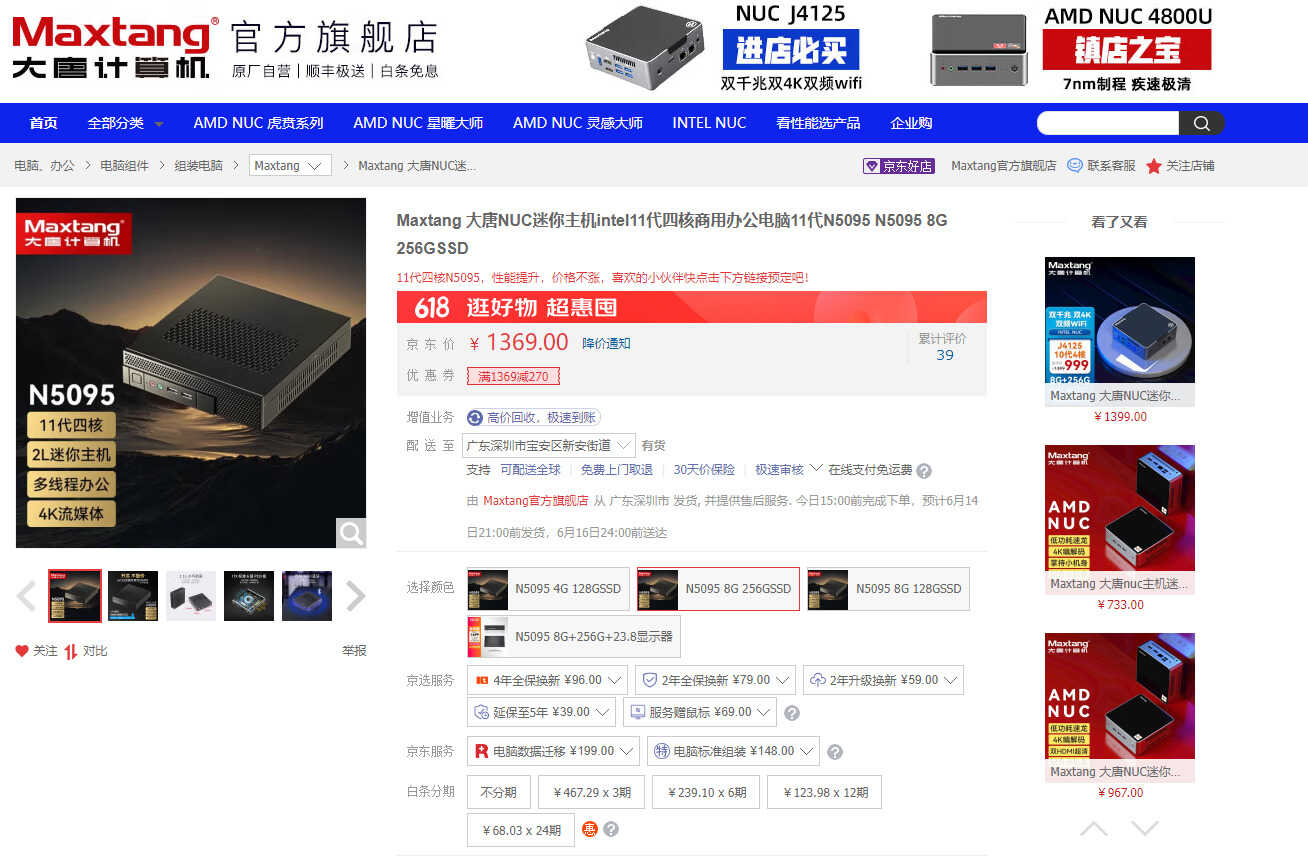The image size is (1308, 858).
Task: Open 4年全保换新 ¥96.00 dropdown
Action: [547, 680]
